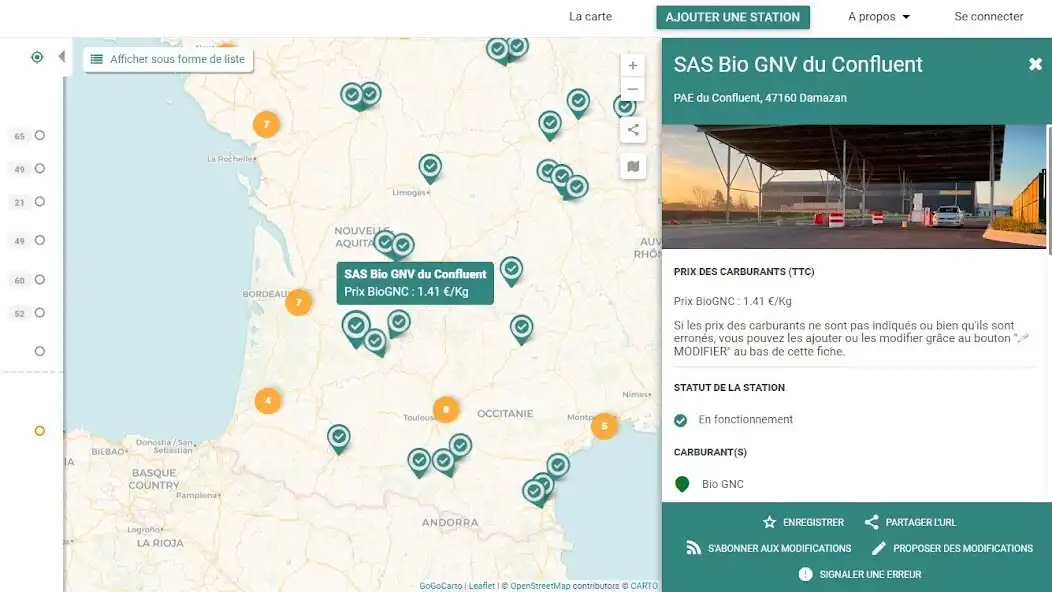This screenshot has width=1052, height=592.
Task: Open the list view with the list icon
Action: coord(95,58)
